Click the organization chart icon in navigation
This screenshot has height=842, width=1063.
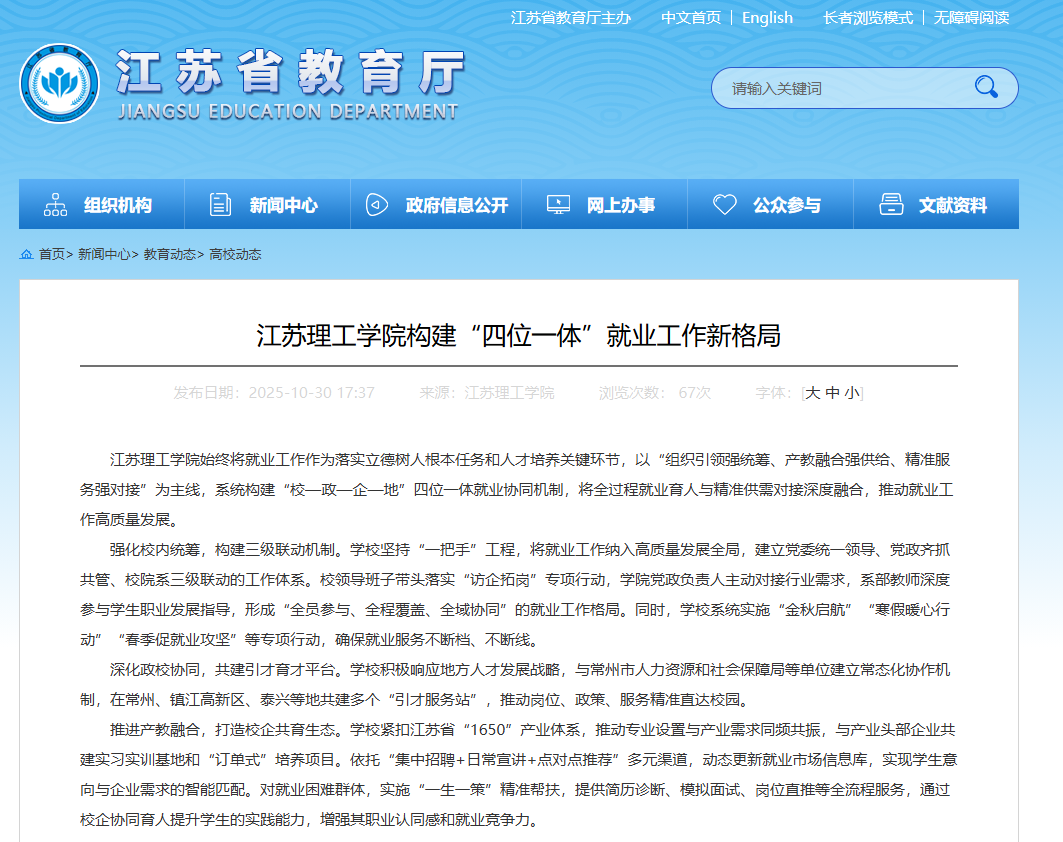click(55, 205)
